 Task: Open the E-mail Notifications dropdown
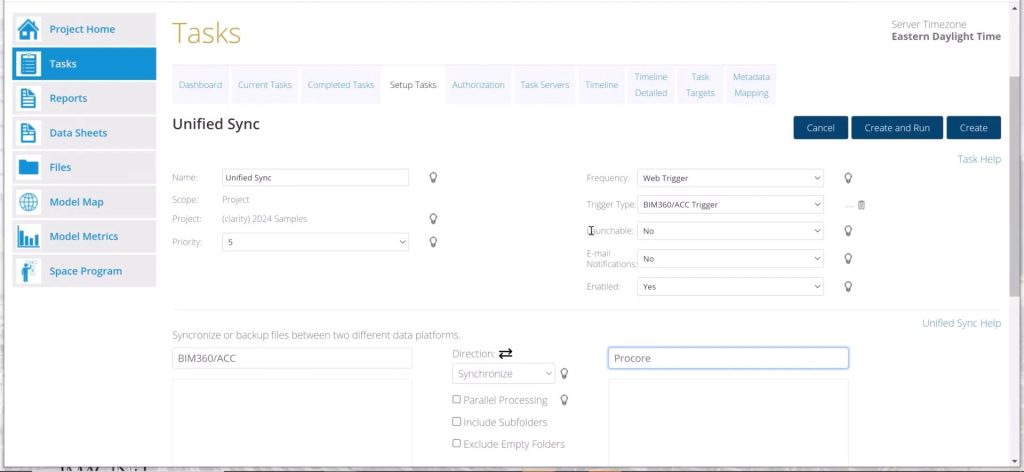tap(730, 259)
